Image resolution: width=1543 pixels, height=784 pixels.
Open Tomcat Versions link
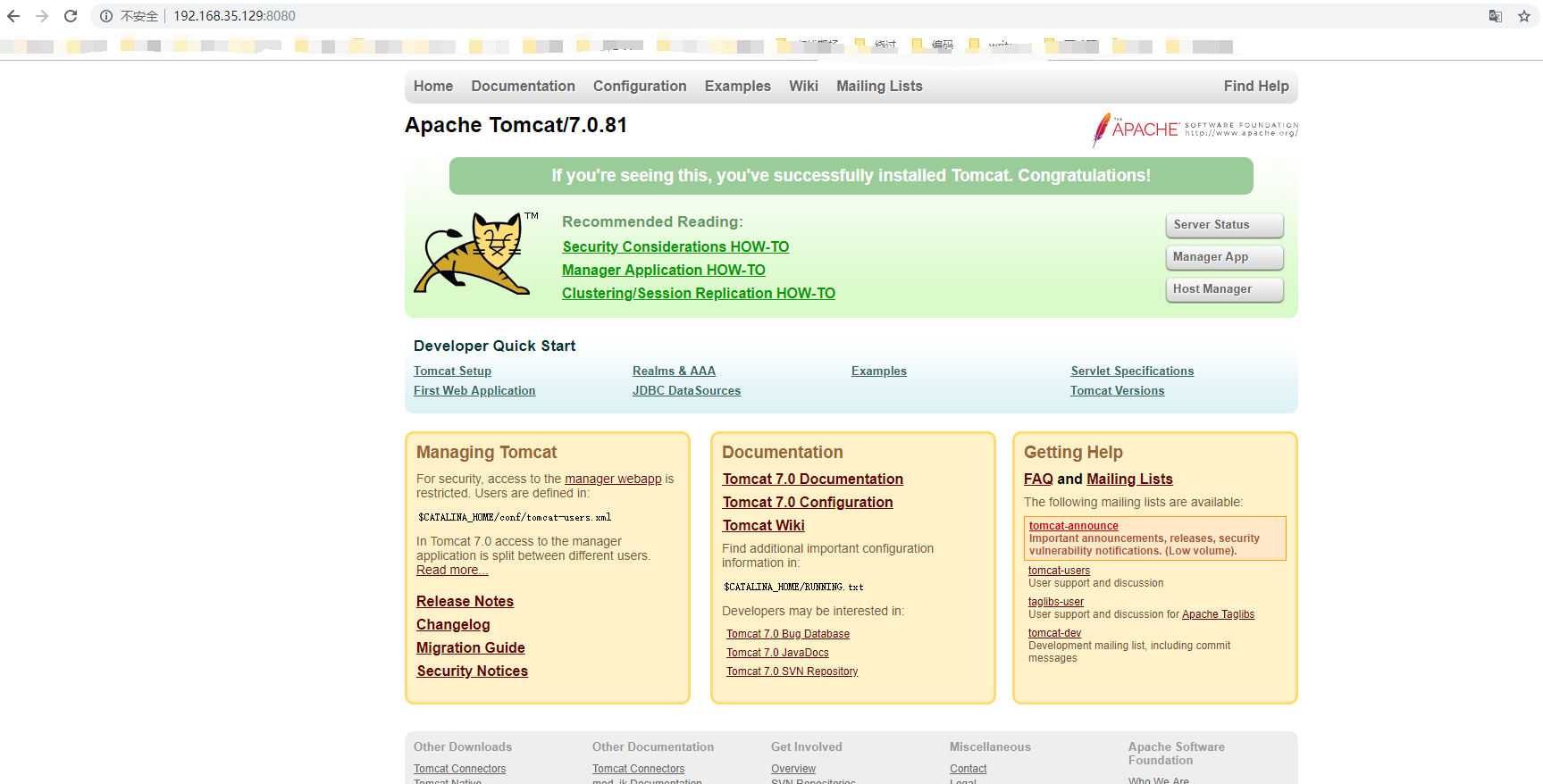[1117, 390]
